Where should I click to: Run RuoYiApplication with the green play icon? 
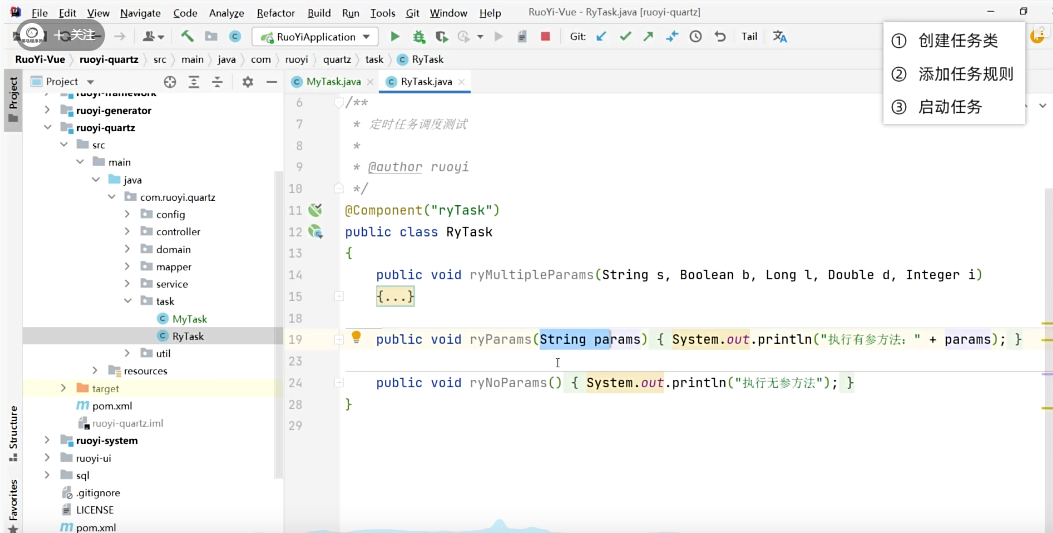coord(395,37)
